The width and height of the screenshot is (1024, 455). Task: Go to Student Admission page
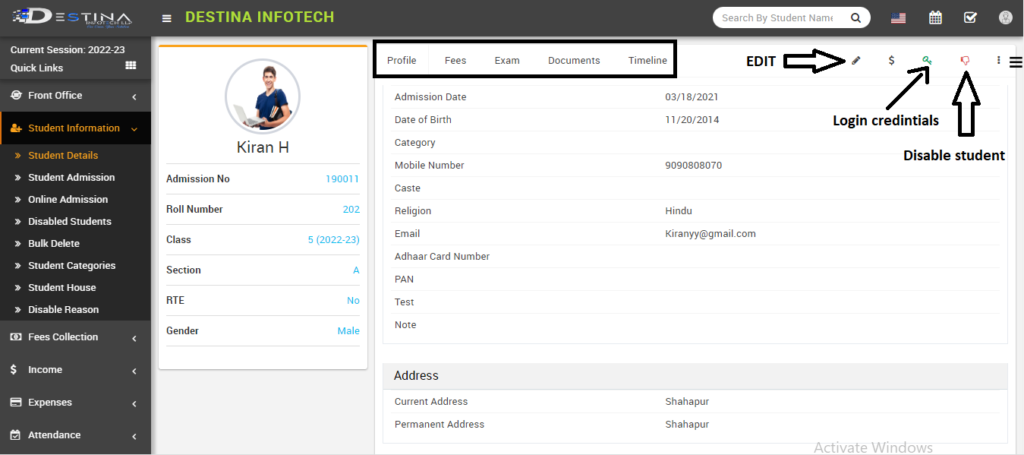[x=71, y=178]
